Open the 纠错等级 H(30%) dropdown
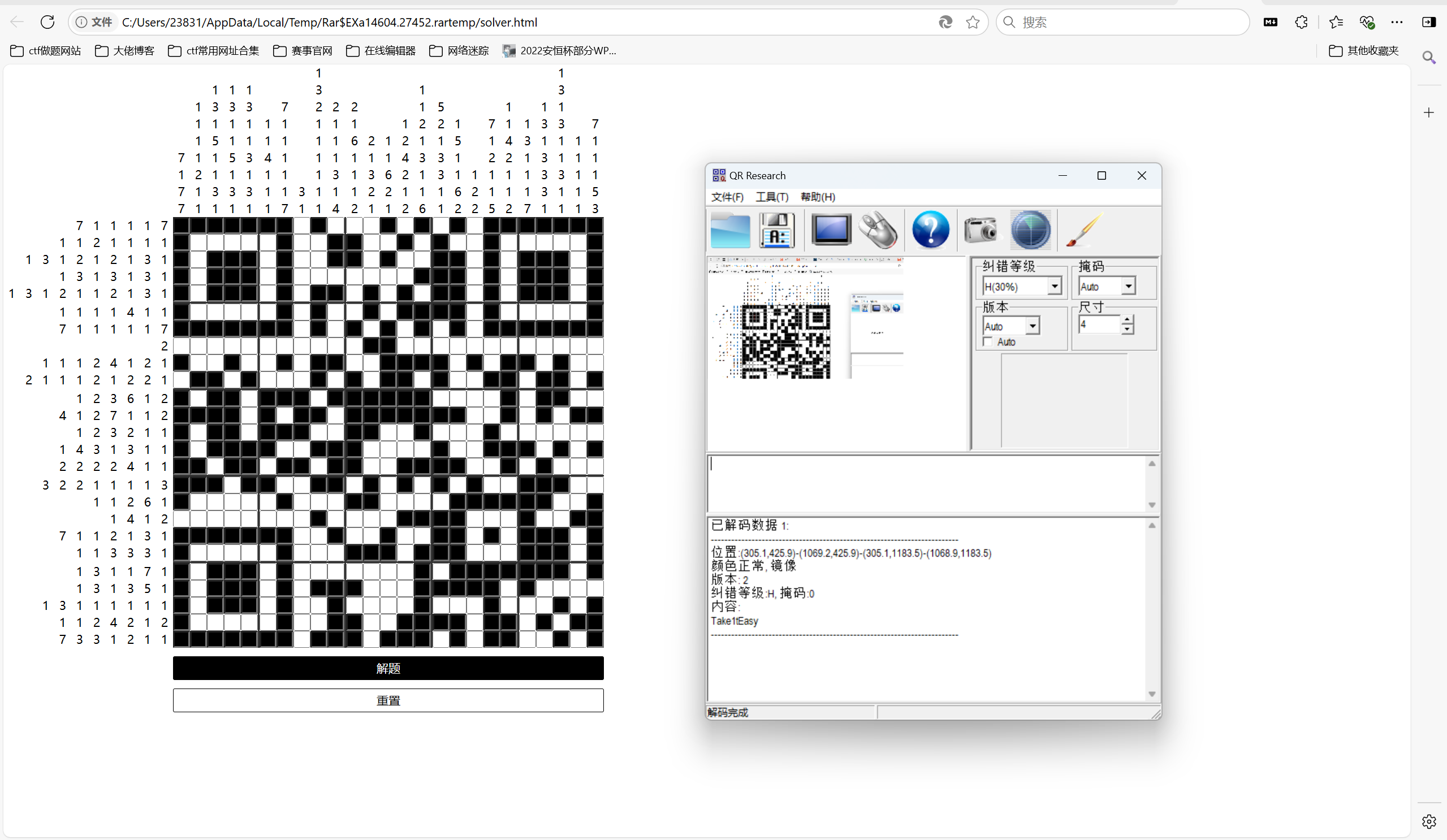The image size is (1447, 840). 1054,286
